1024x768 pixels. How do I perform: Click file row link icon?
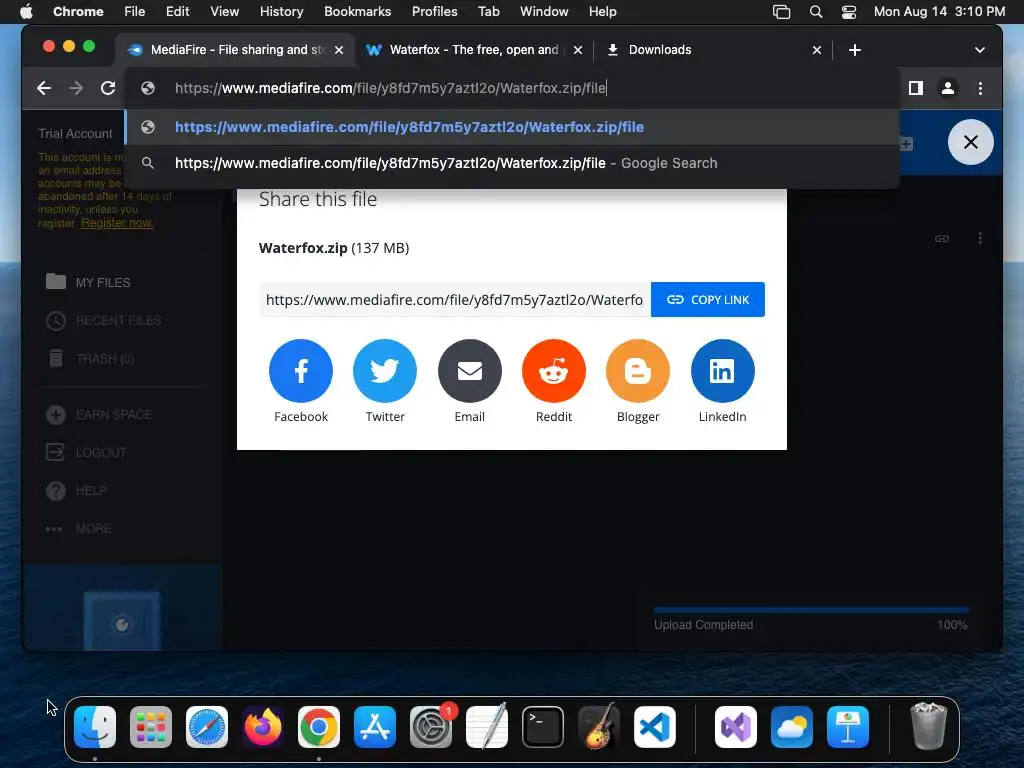(941, 238)
